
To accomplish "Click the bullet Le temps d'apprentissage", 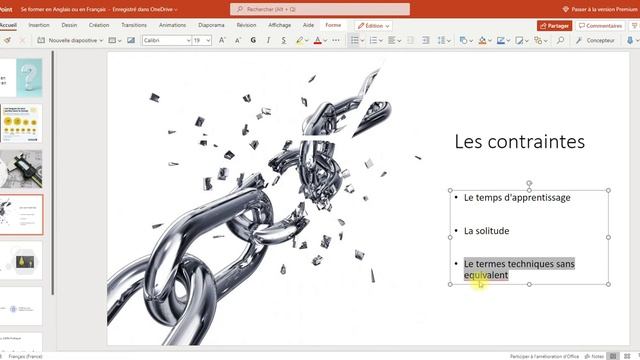I will click(517, 198).
